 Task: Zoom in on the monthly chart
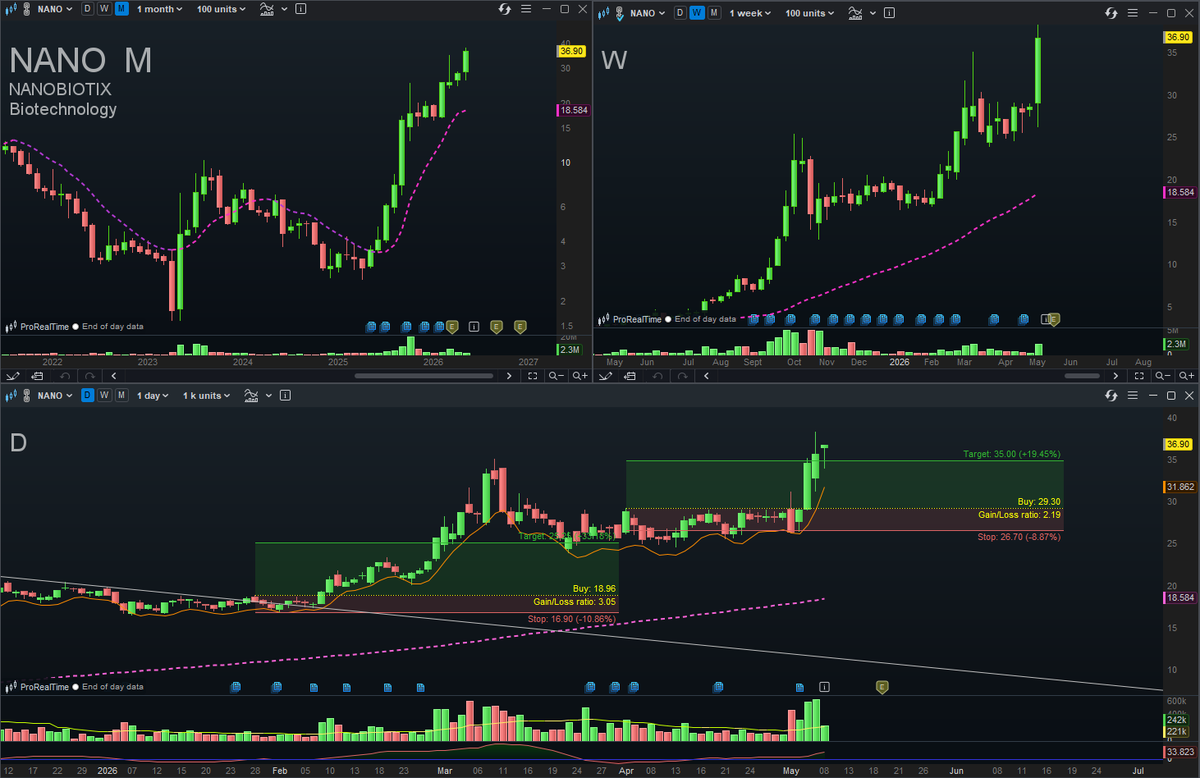pos(579,375)
